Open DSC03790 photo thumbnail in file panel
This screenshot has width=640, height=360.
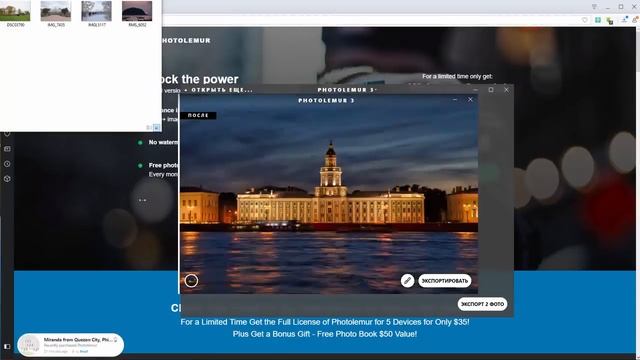click(x=15, y=13)
